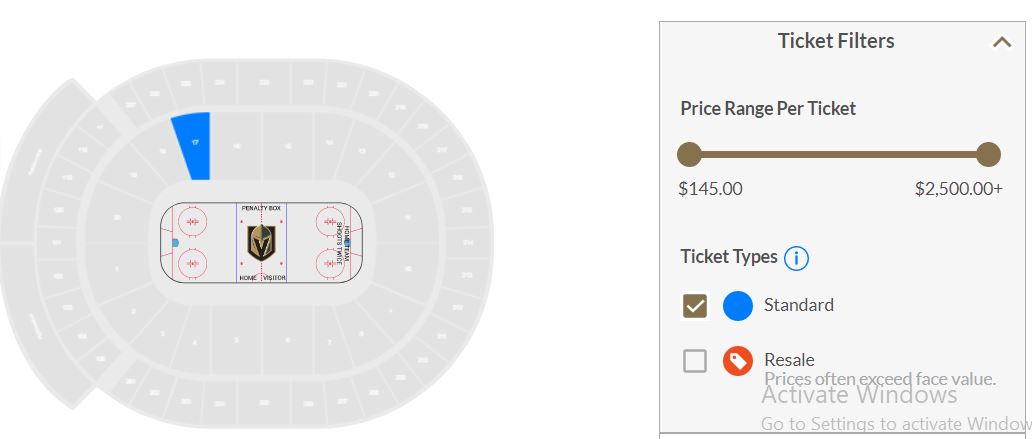The image size is (1032, 439).
Task: Click the $145.00 minimum price value
Action: click(710, 189)
